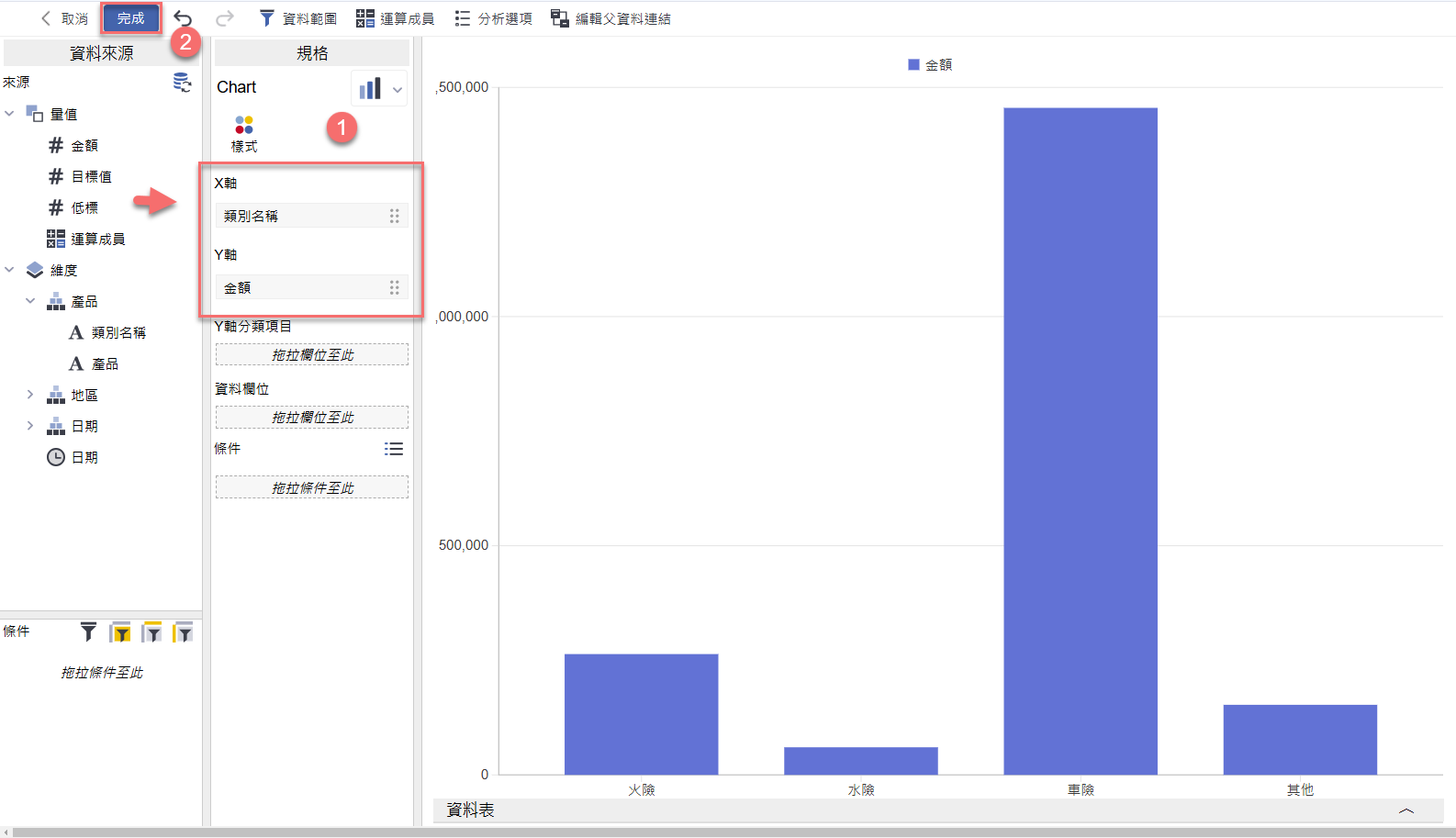This screenshot has width=1456, height=838.
Task: Click the black funnel filter icon
Action: click(88, 631)
